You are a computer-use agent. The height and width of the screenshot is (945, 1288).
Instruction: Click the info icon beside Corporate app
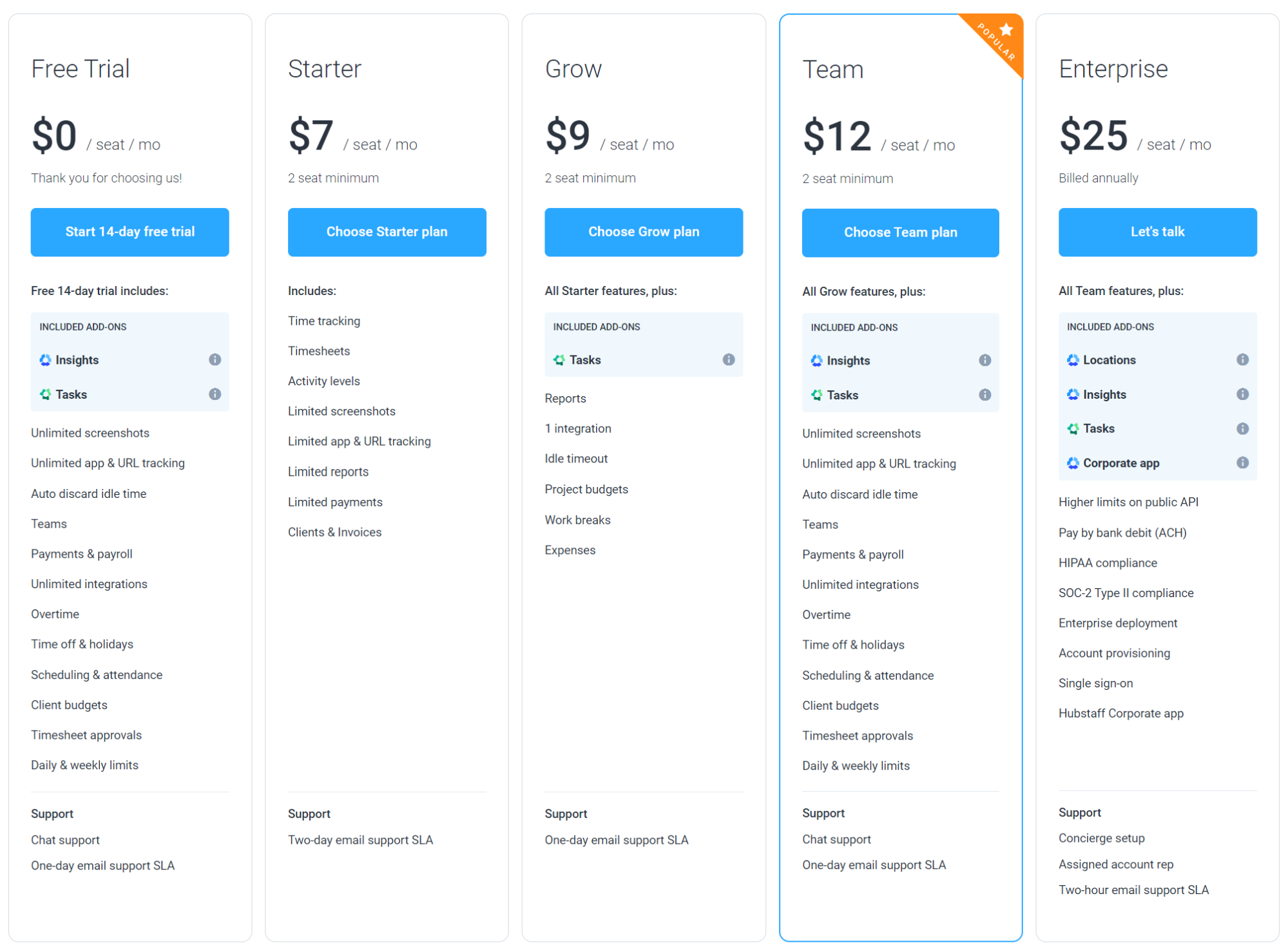(x=1242, y=463)
